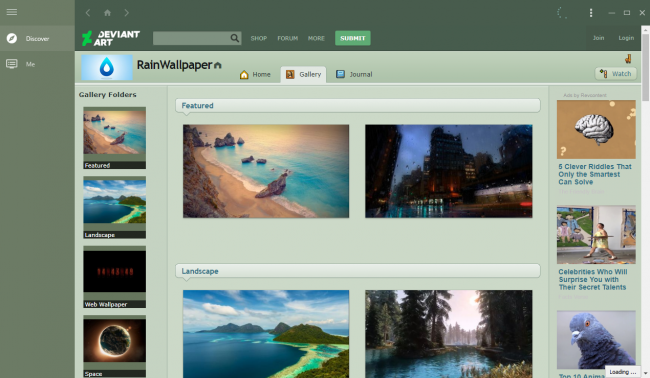Open the tropical island wallpaper in Landscape

[x=266, y=334]
